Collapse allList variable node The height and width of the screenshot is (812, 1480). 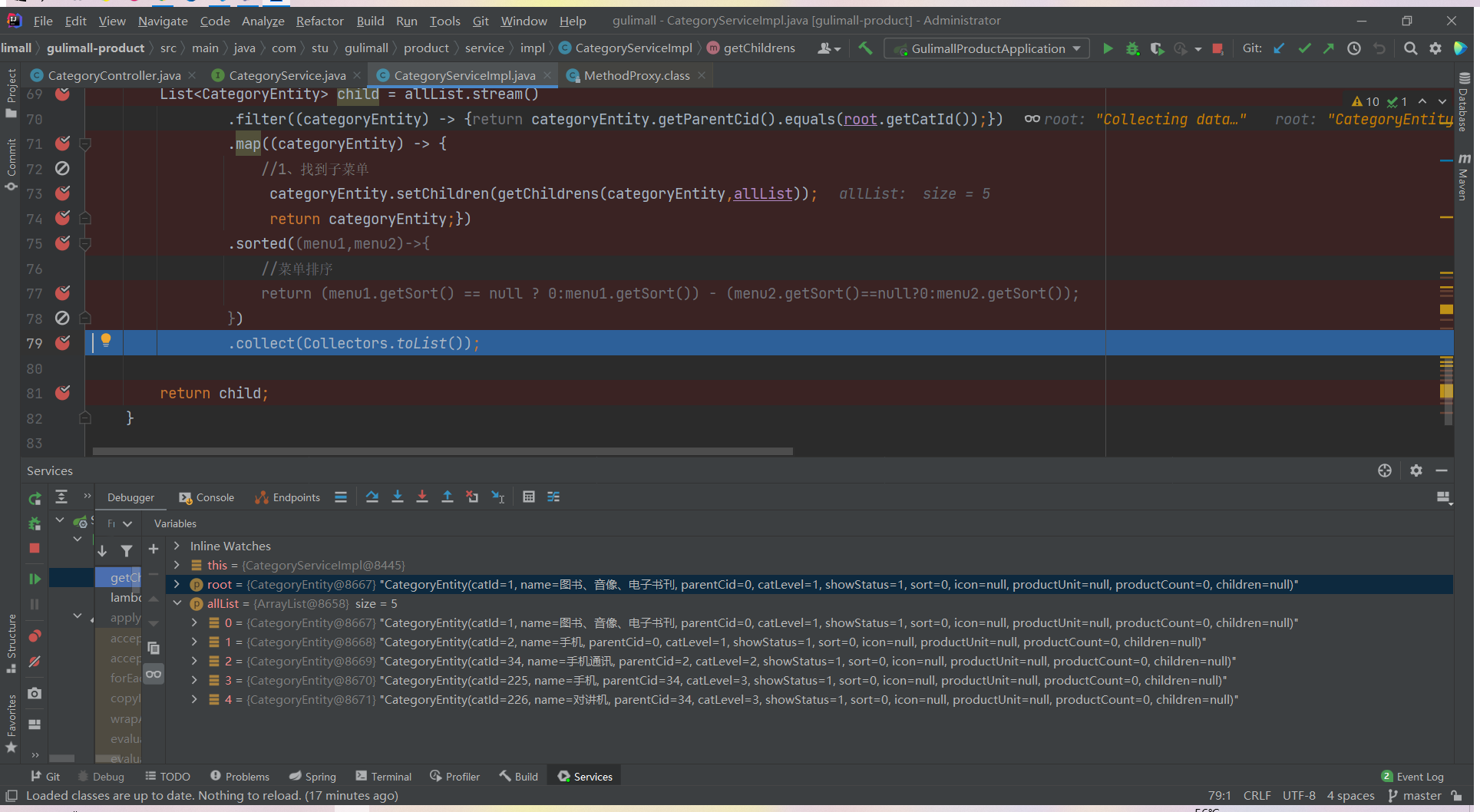[x=177, y=604]
